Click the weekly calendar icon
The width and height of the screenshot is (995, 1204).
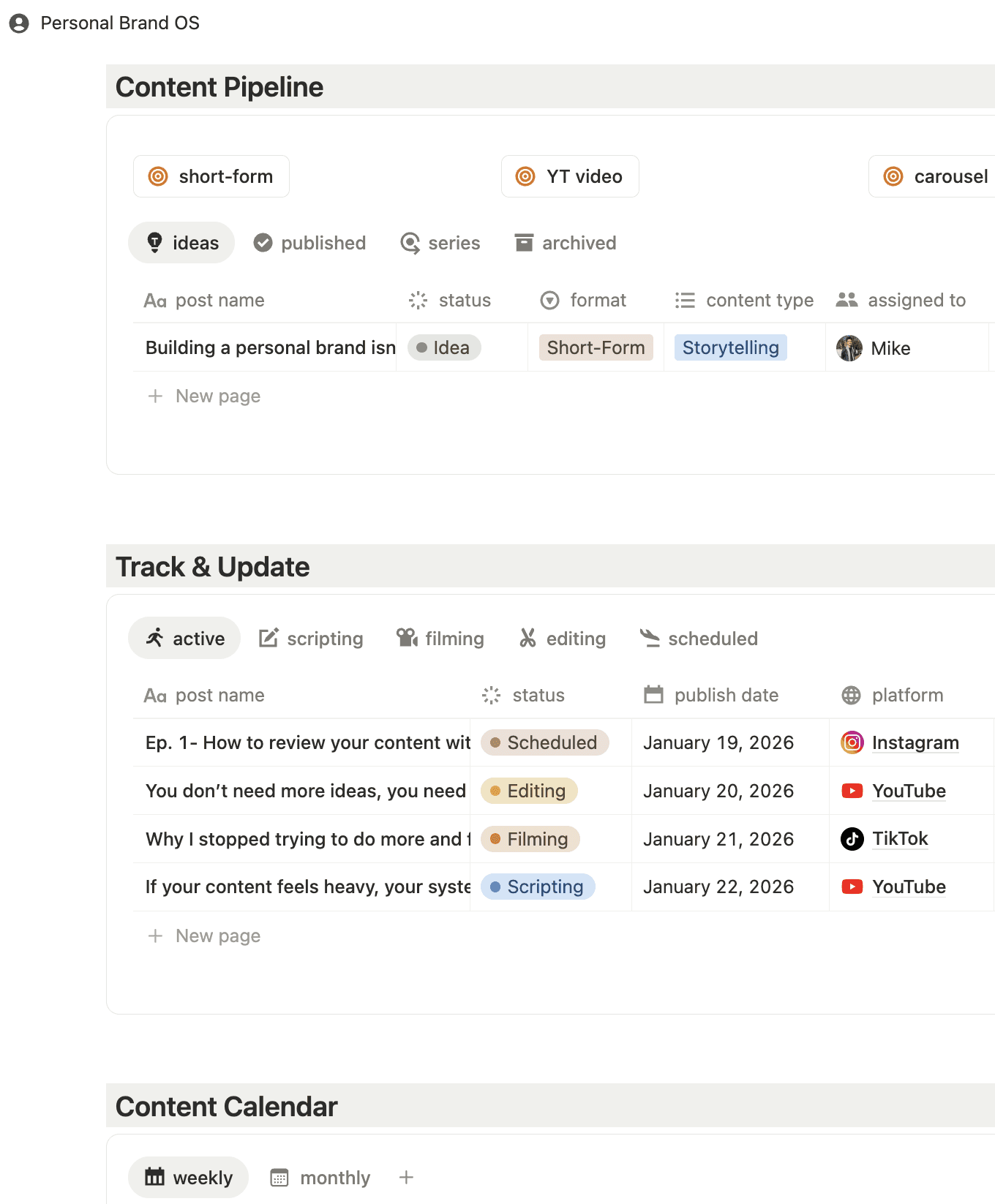[154, 1177]
